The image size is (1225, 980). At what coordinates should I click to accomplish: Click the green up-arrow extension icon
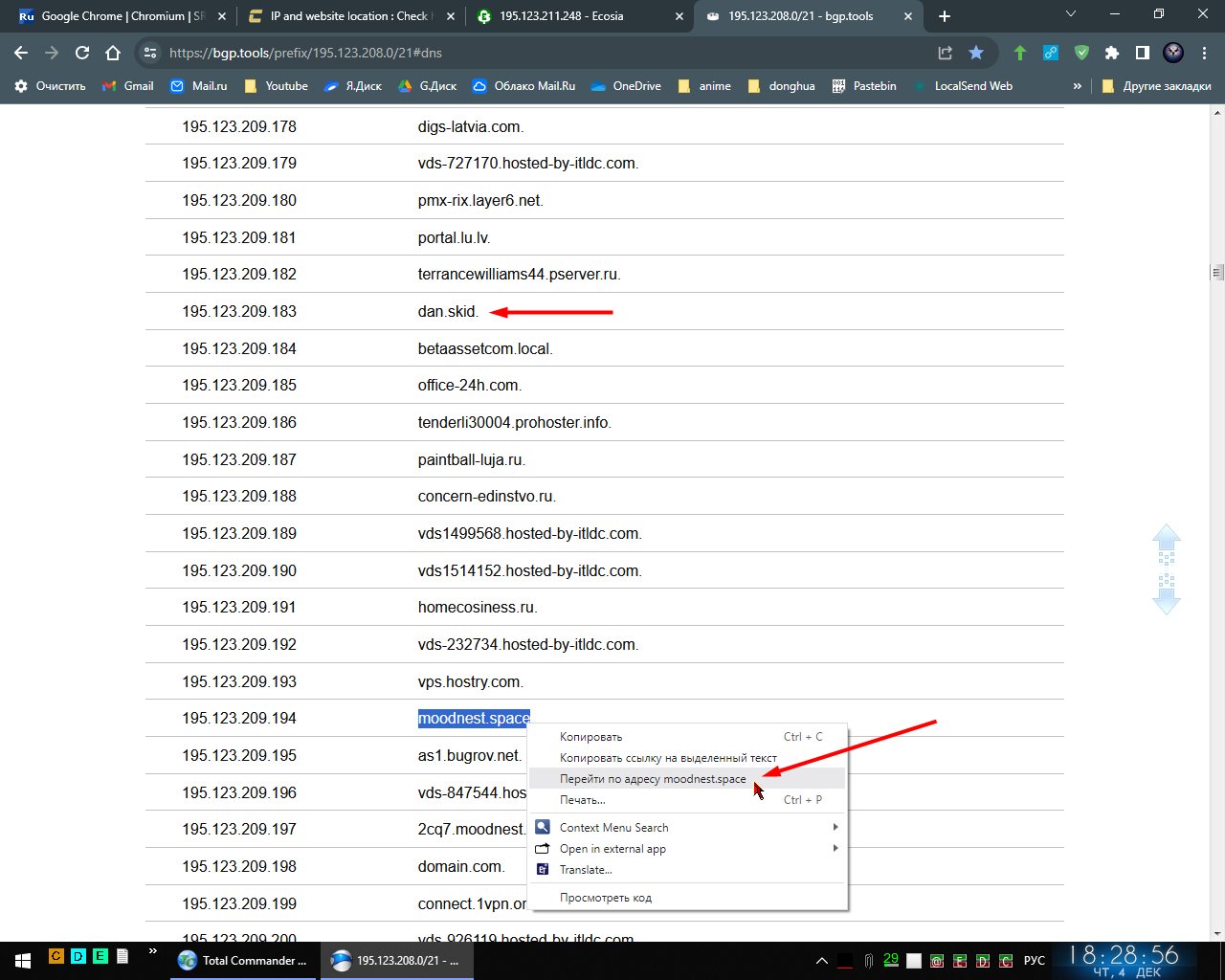(1020, 53)
